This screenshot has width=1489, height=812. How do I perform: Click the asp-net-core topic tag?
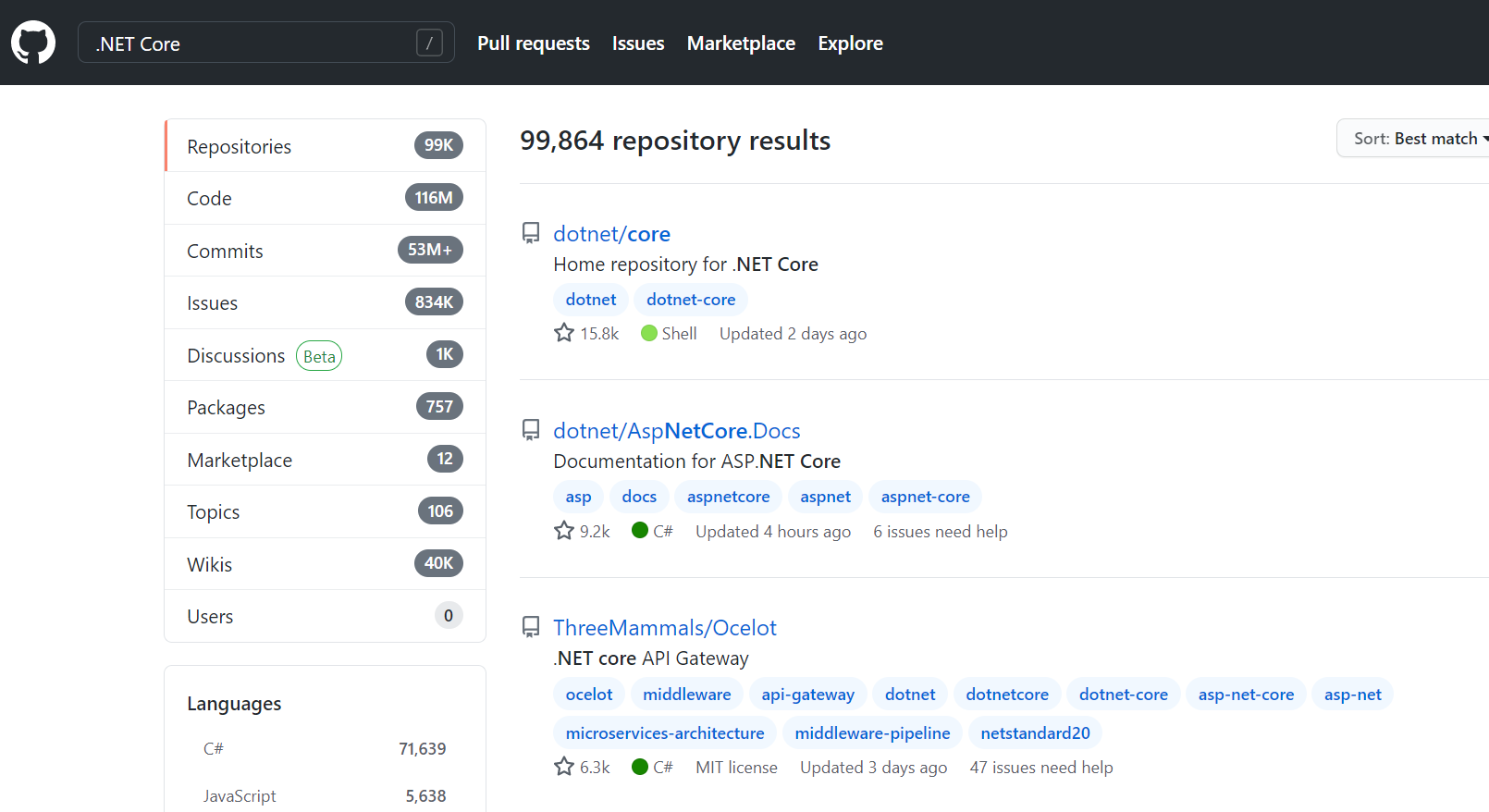(x=1246, y=695)
